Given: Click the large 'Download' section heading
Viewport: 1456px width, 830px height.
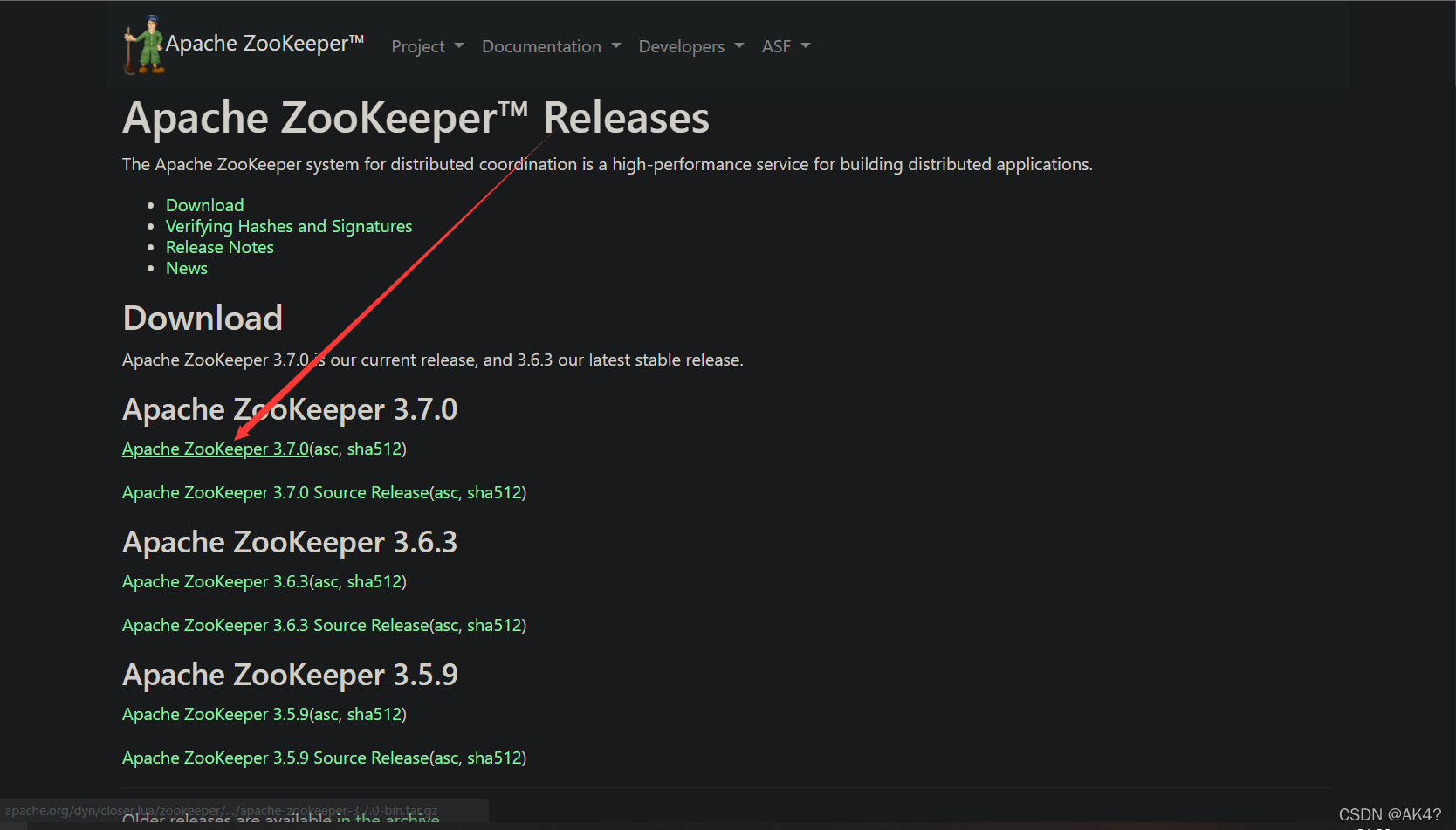Looking at the screenshot, I should coord(203,318).
